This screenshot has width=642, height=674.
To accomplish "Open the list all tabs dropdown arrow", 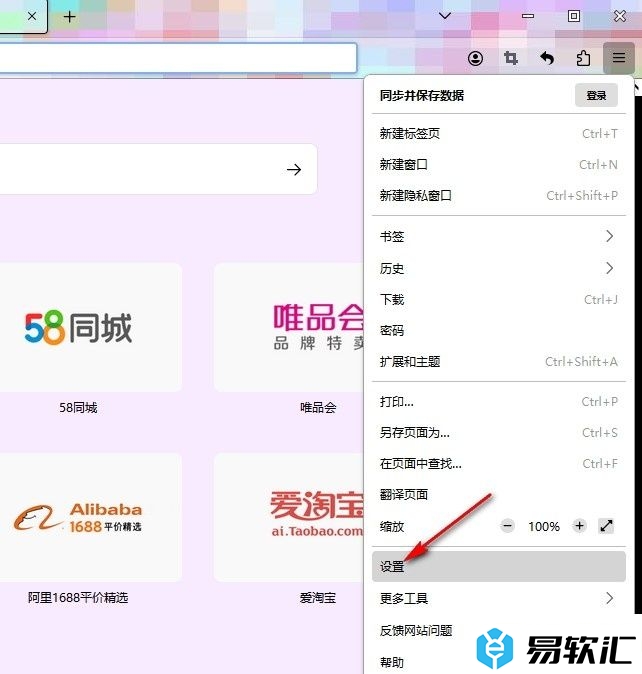I will pos(445,16).
